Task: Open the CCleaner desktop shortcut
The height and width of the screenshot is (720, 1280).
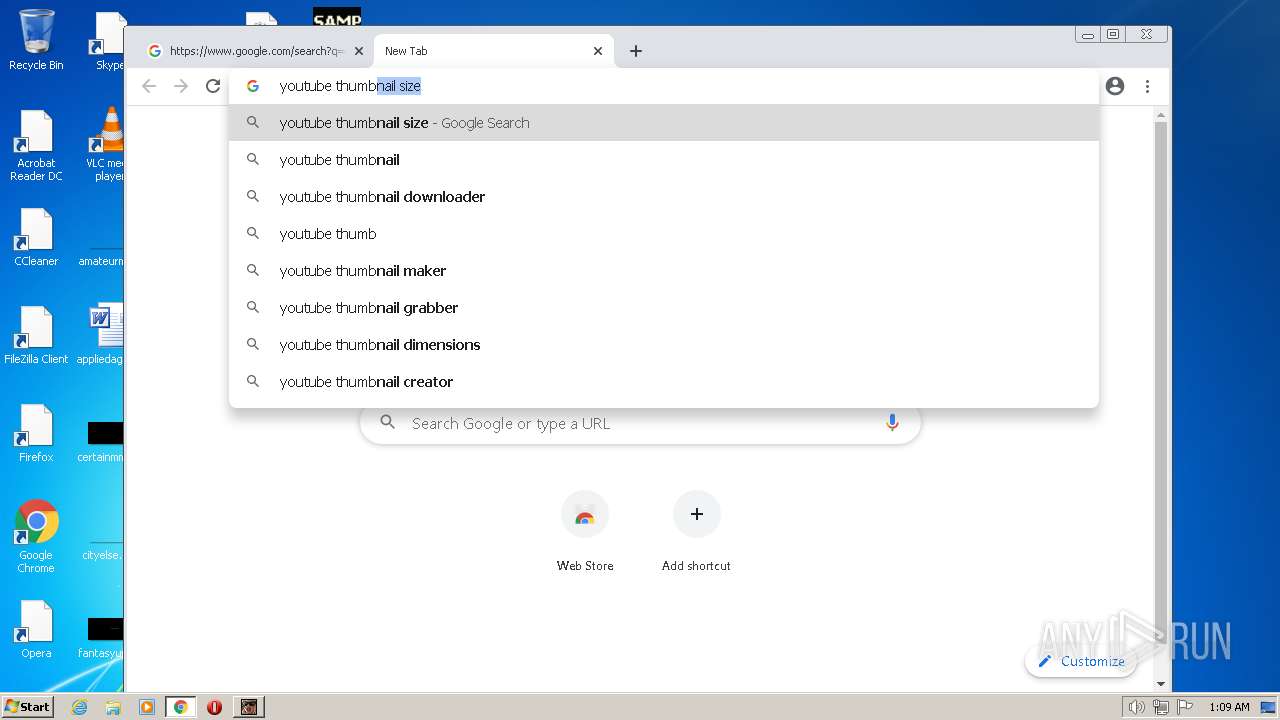Action: click(x=36, y=238)
